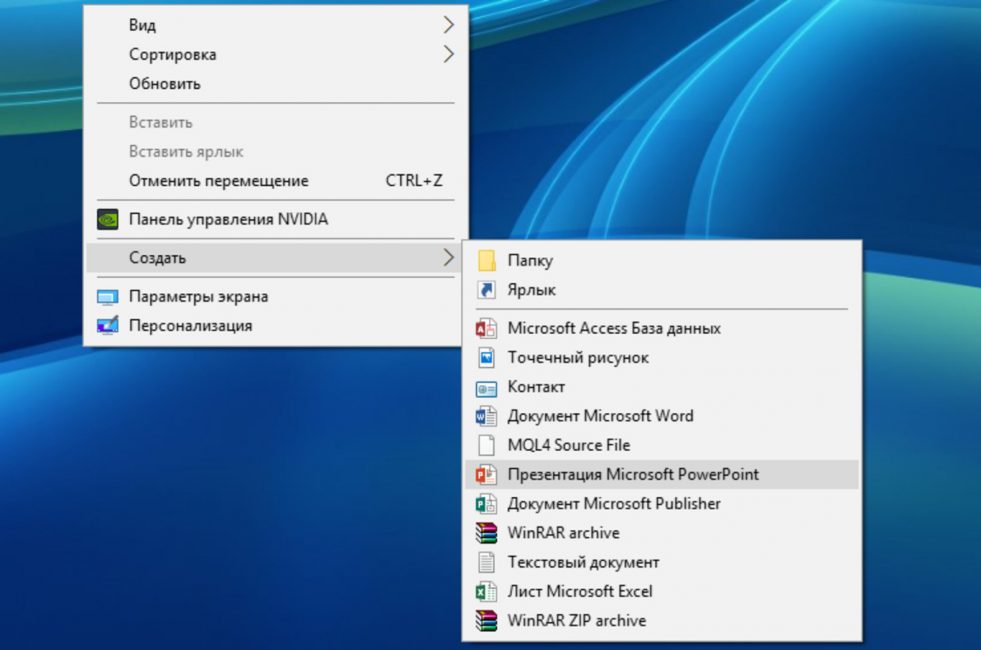Click the WinRAR archive books icon
The width and height of the screenshot is (981, 650).
click(x=487, y=533)
